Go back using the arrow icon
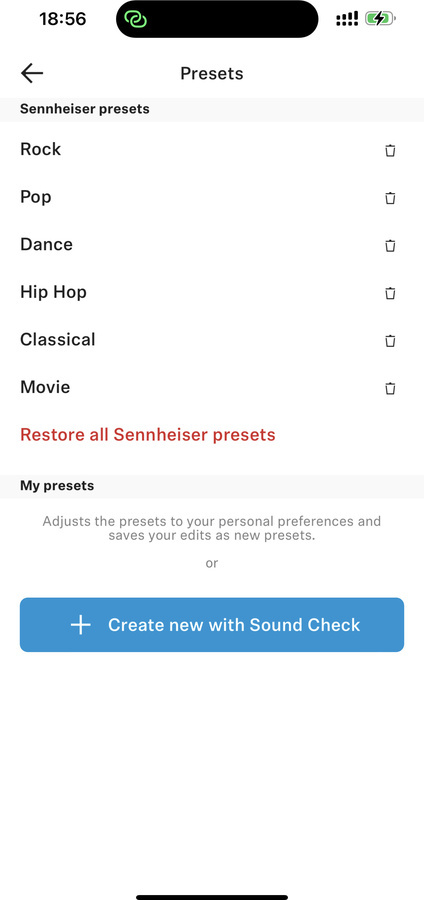The image size is (424, 900). tap(32, 73)
